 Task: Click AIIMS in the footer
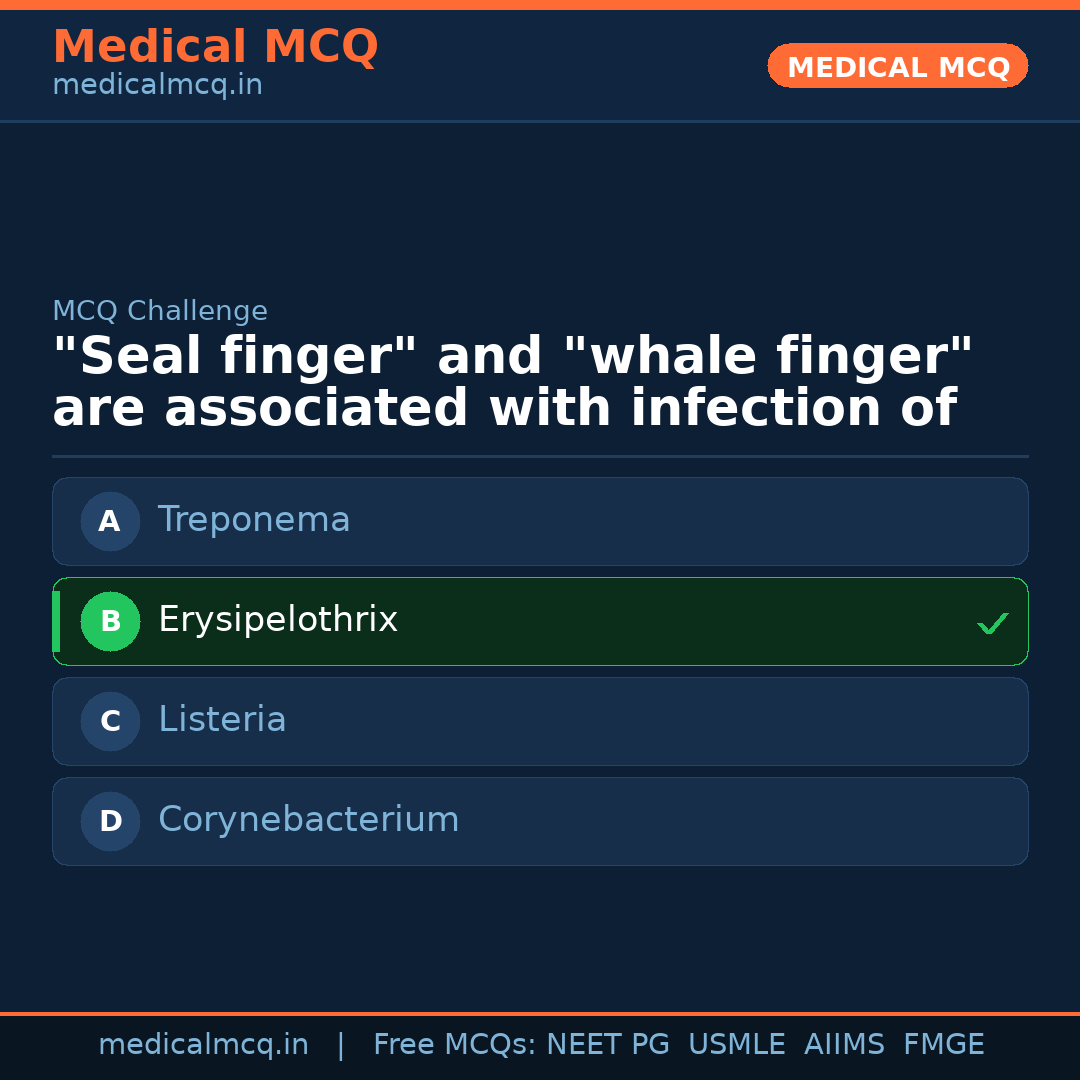point(844,1045)
